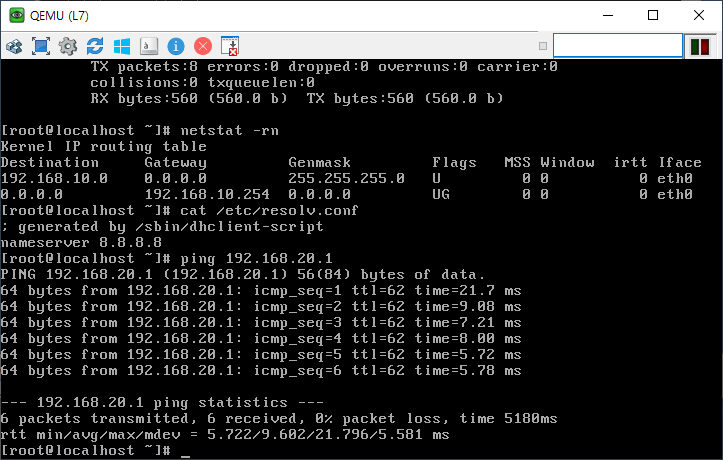Click the 'rtt min/avg/max/mdev' result line
The image size is (723, 460).
225,435
